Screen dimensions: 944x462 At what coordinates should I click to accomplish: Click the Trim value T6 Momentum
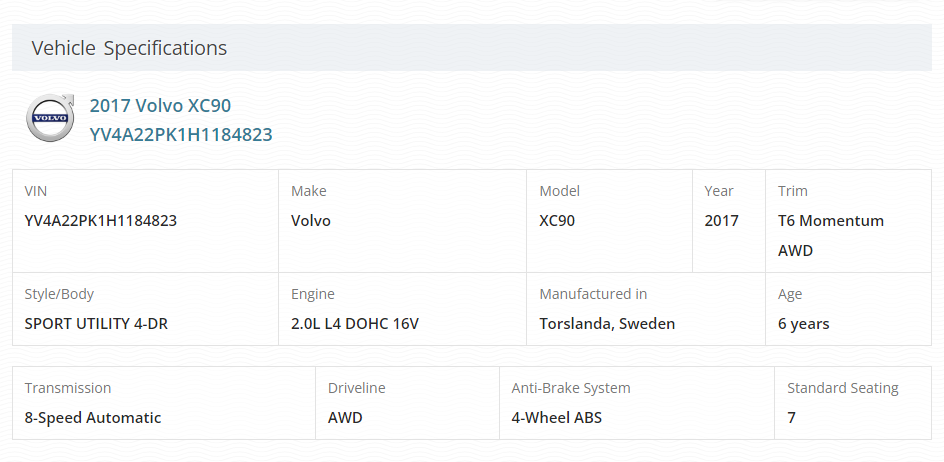point(831,220)
